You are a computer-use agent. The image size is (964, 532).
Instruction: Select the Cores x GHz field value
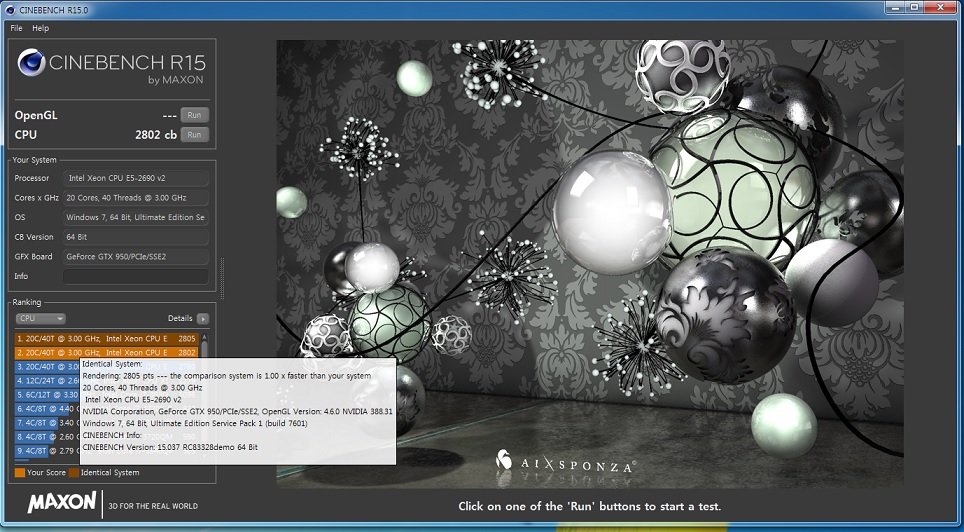pyautogui.click(x=136, y=198)
